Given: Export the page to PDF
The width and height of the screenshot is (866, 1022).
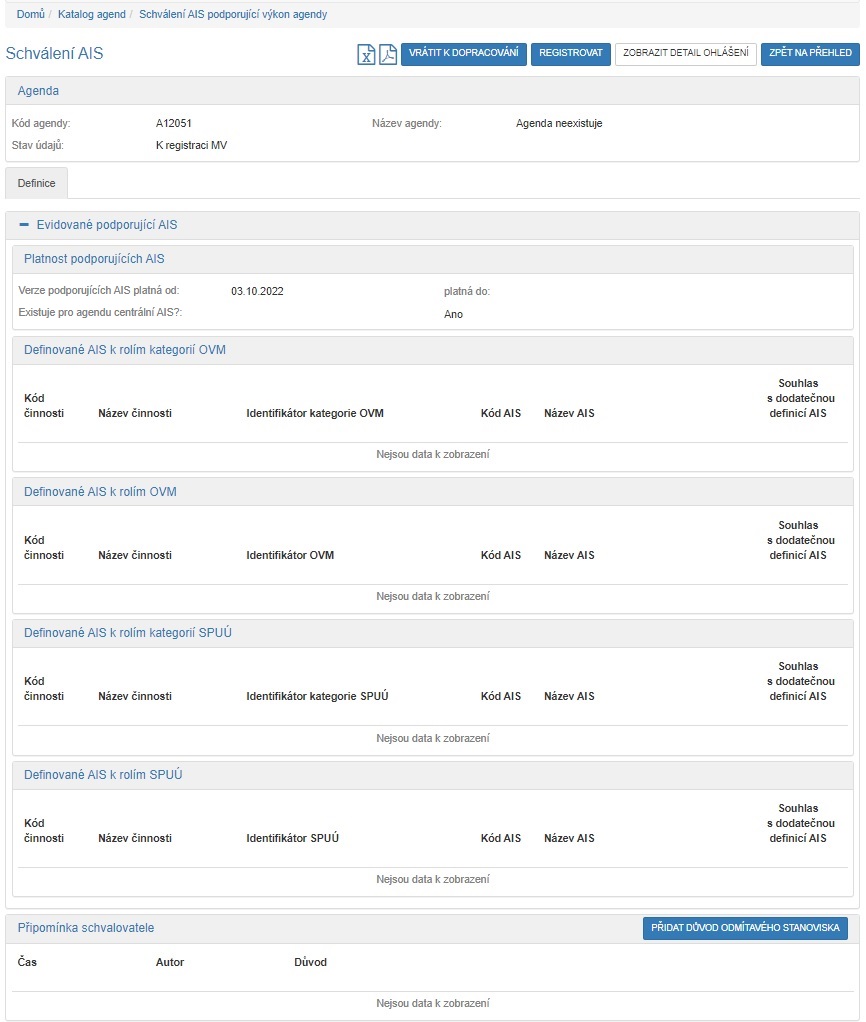Looking at the screenshot, I should (x=388, y=54).
